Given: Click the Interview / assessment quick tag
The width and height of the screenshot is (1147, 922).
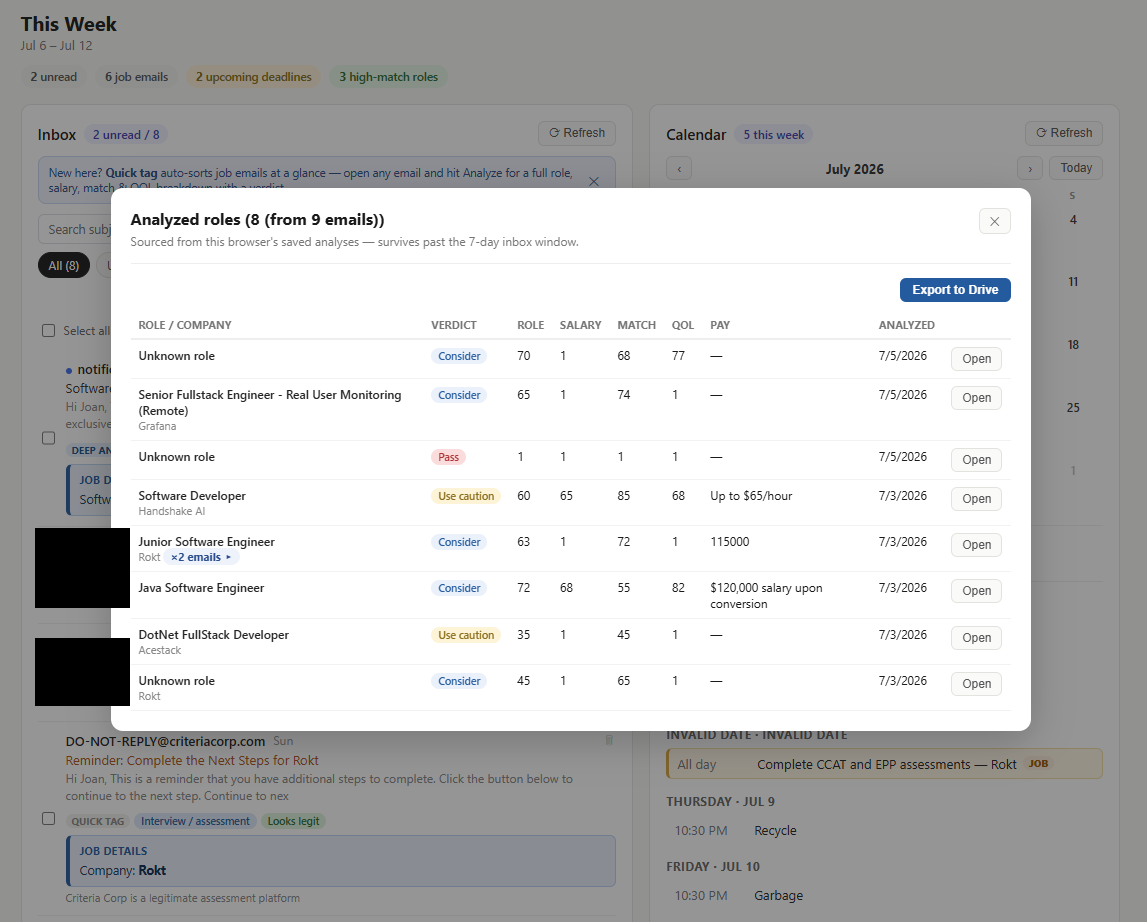Looking at the screenshot, I should click(195, 821).
